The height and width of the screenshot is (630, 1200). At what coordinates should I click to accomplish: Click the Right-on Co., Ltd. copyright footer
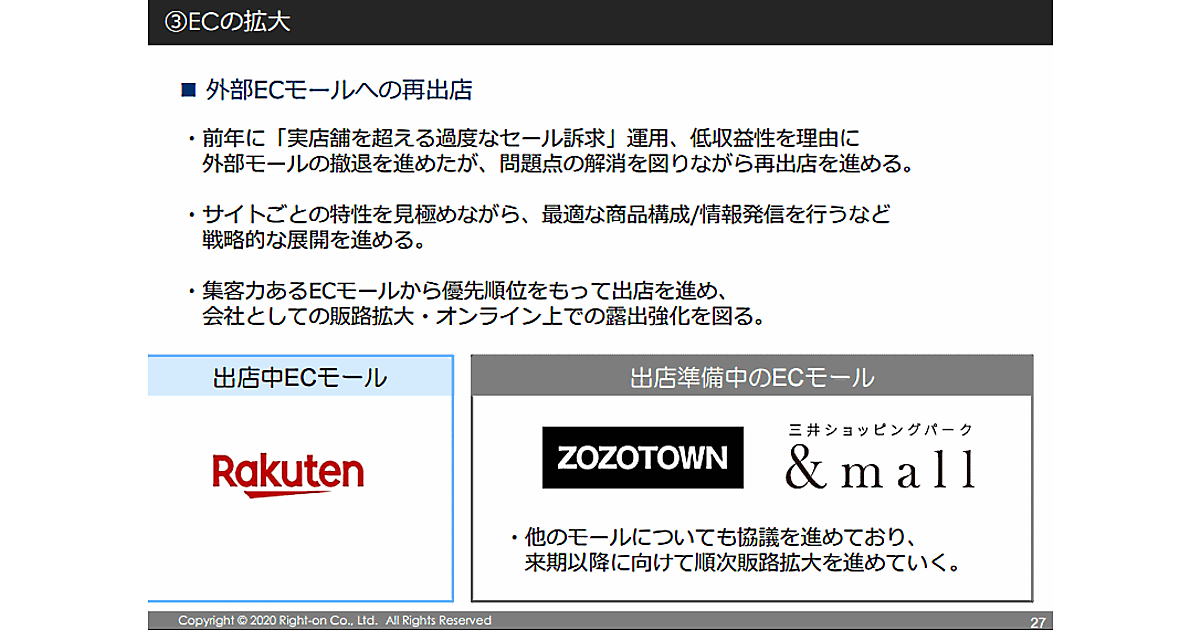tap(335, 620)
